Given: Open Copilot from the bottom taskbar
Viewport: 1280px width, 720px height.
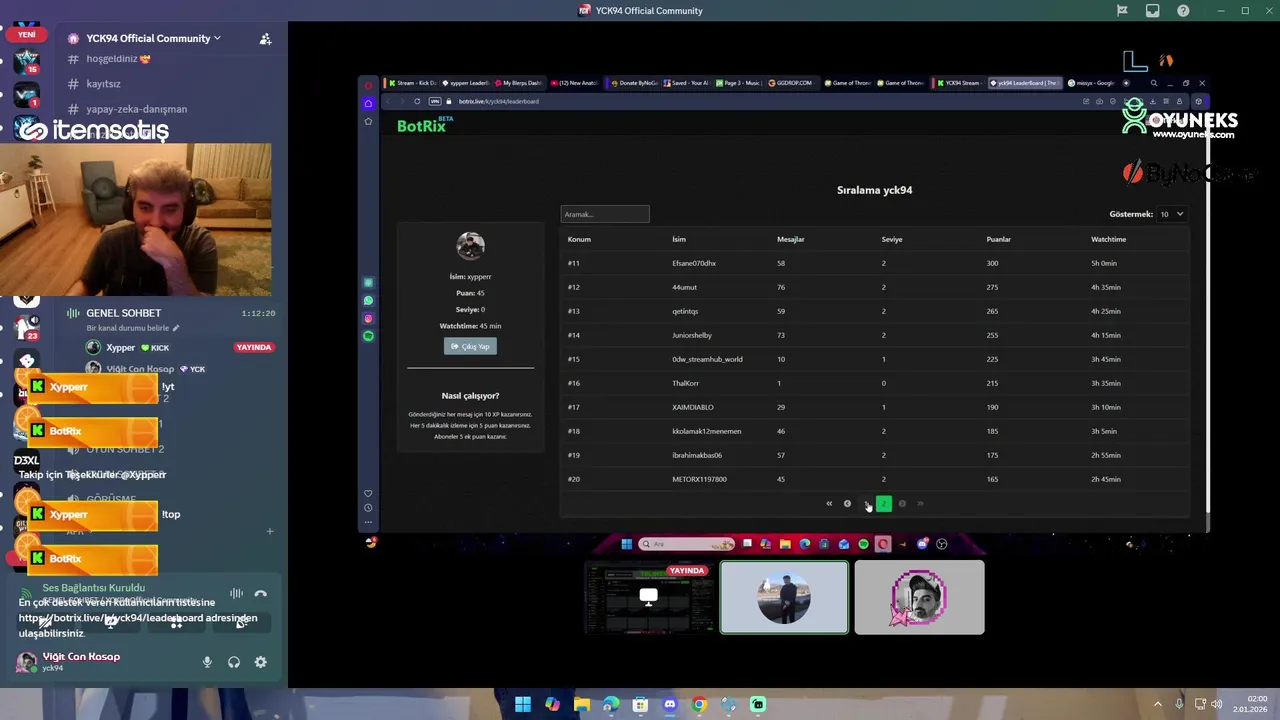Looking at the screenshot, I should pos(552,704).
